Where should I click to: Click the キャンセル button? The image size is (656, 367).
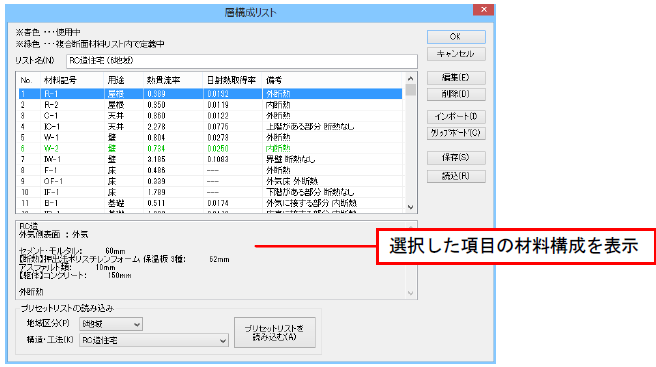click(x=456, y=54)
